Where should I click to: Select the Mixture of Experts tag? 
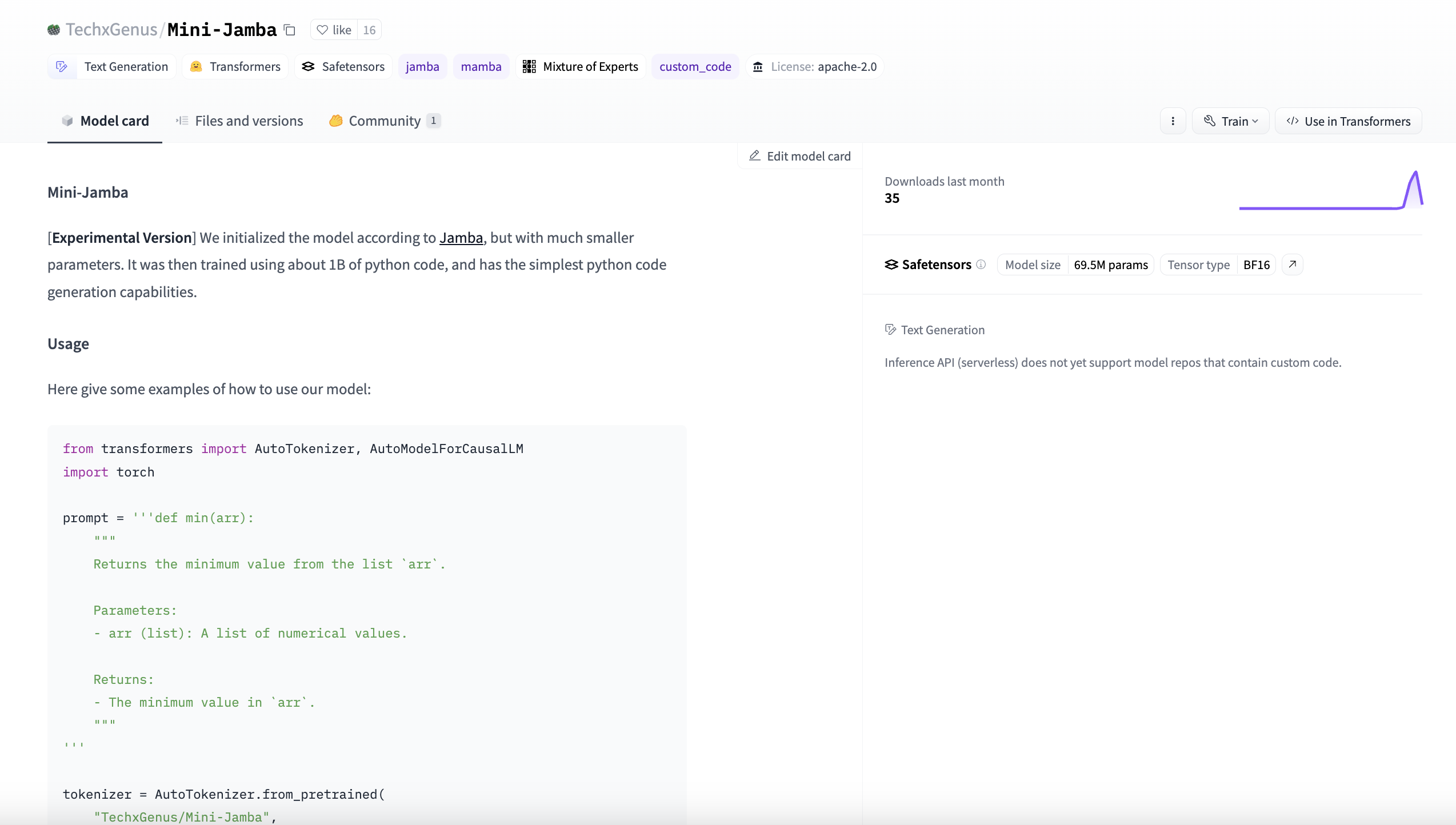(x=581, y=66)
